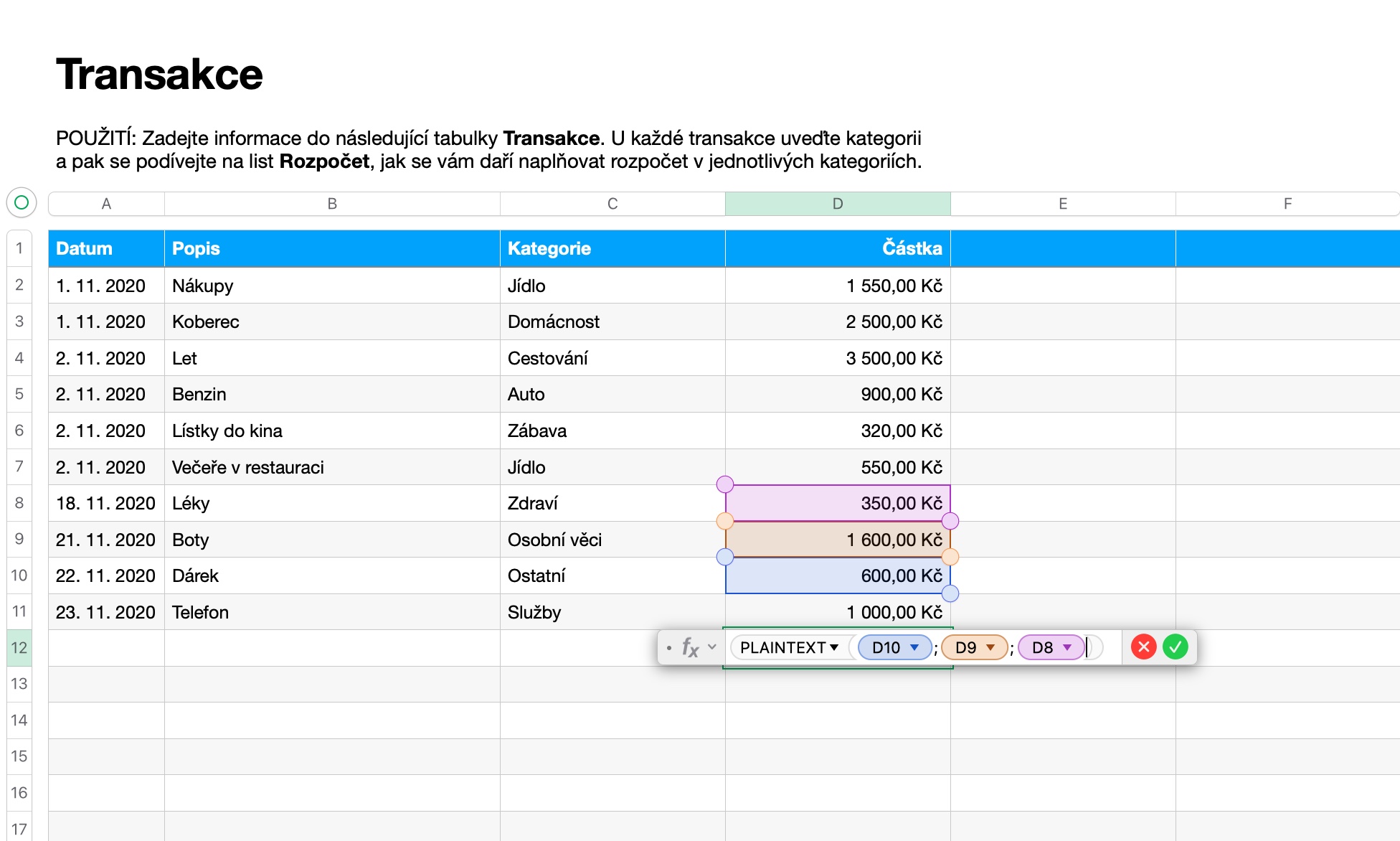Click the table select circle handle
This screenshot has width=1400, height=841.
[22, 203]
